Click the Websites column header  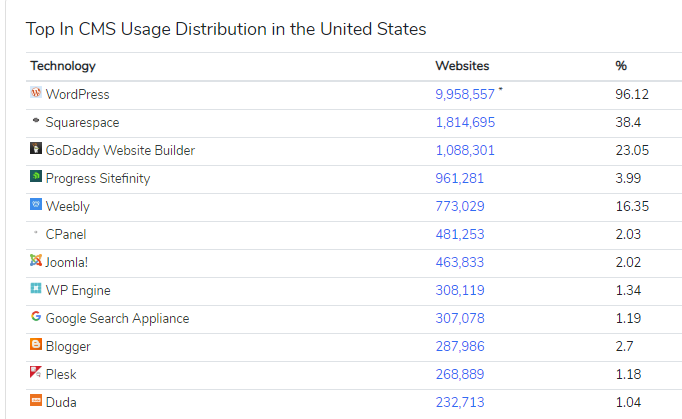coord(462,66)
